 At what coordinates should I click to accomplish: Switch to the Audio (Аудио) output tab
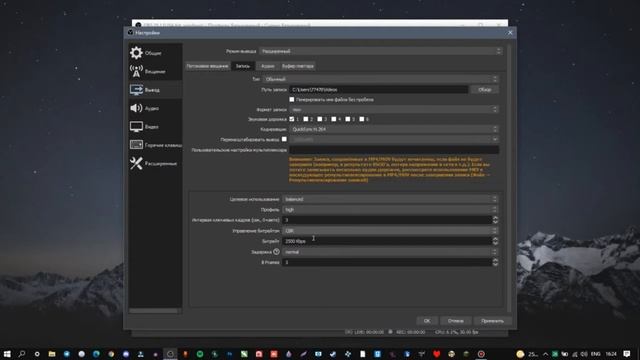pos(267,66)
